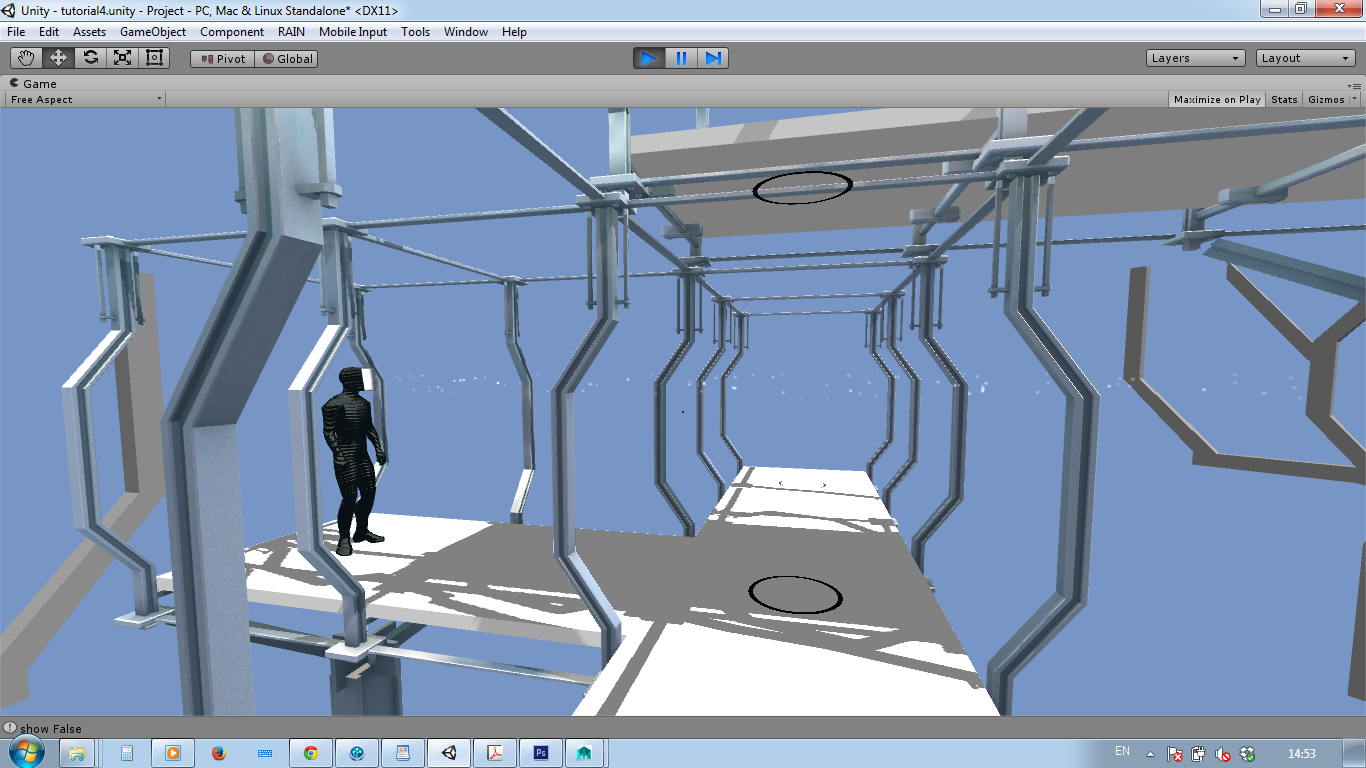The width and height of the screenshot is (1366, 768).
Task: Toggle Maximize on Play option
Action: (x=1217, y=99)
